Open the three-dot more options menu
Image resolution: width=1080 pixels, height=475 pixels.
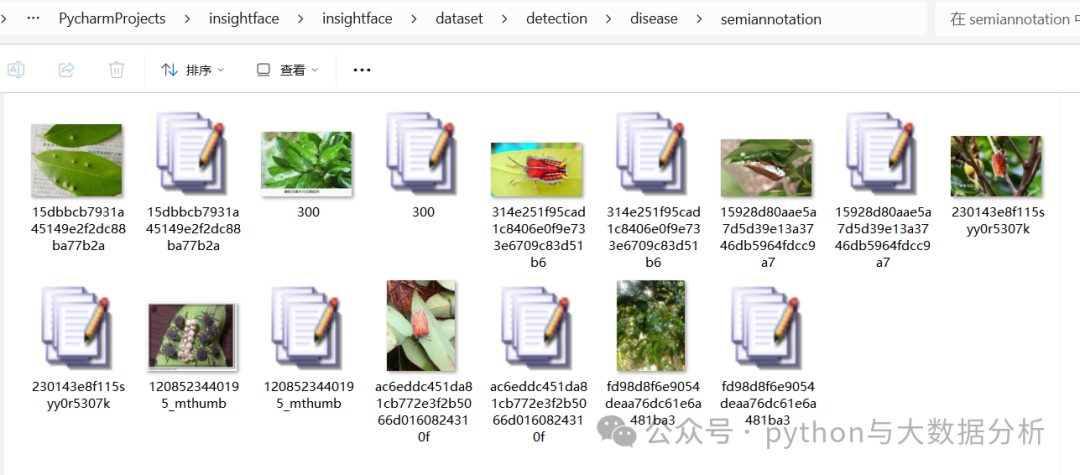pyautogui.click(x=362, y=70)
